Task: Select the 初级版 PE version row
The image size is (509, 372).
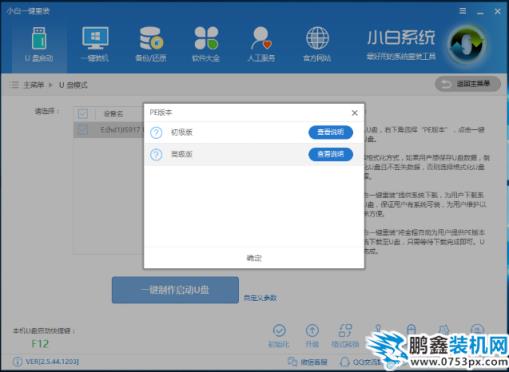Action: click(x=254, y=133)
